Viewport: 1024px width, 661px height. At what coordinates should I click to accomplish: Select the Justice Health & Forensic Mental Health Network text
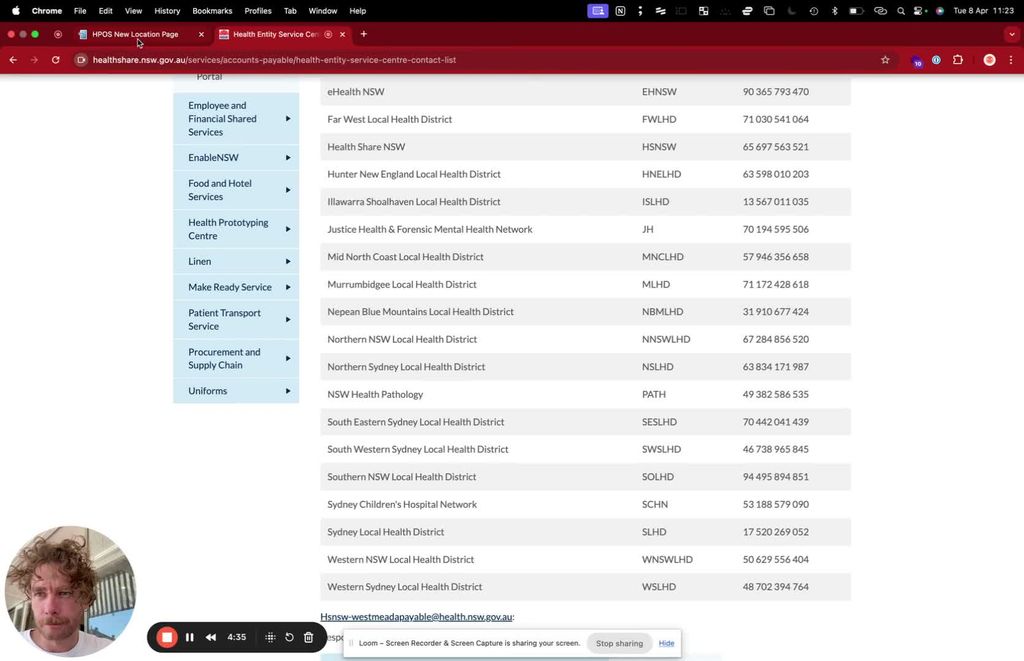pos(430,229)
